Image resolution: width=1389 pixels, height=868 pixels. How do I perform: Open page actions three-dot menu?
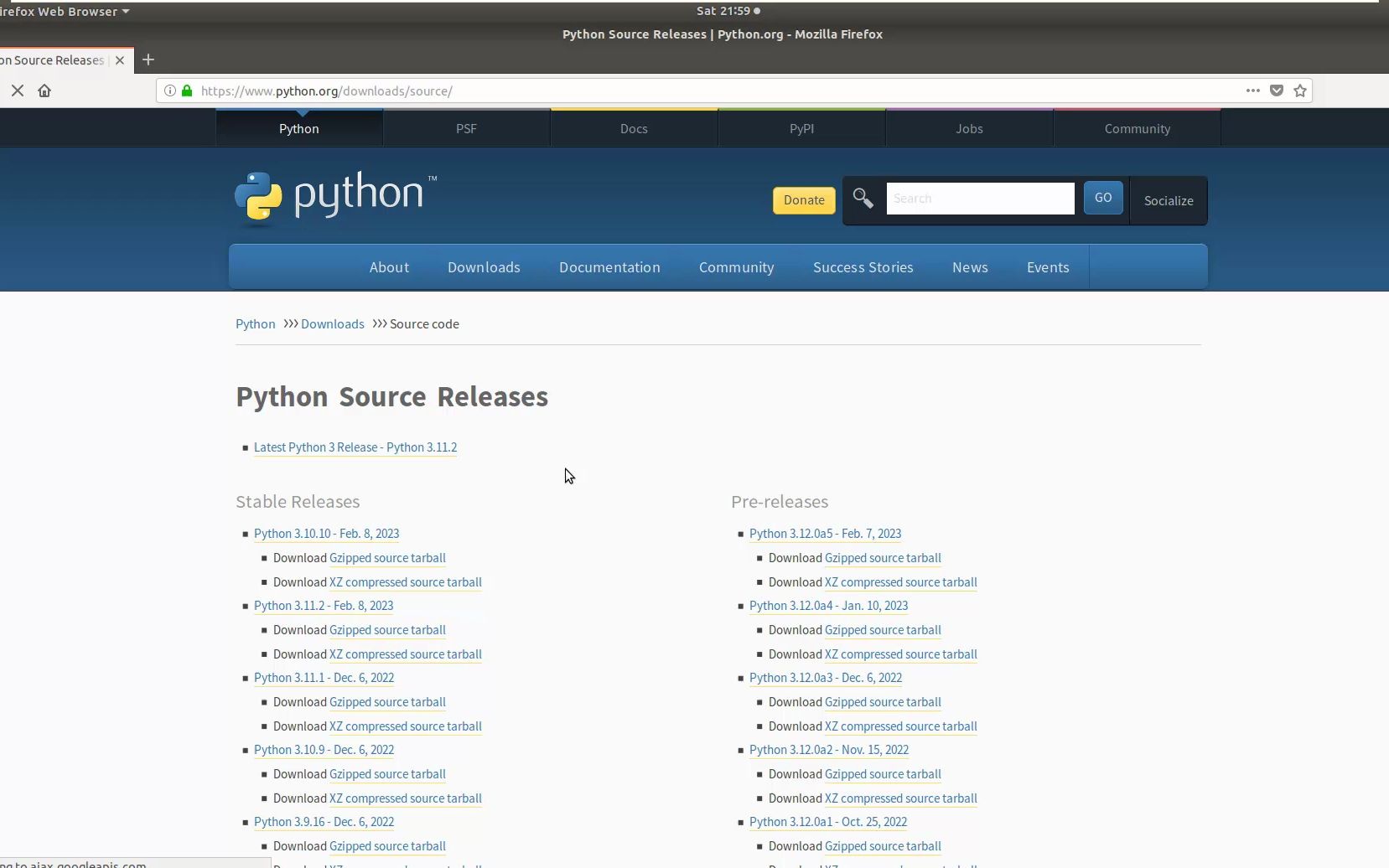tap(1252, 90)
